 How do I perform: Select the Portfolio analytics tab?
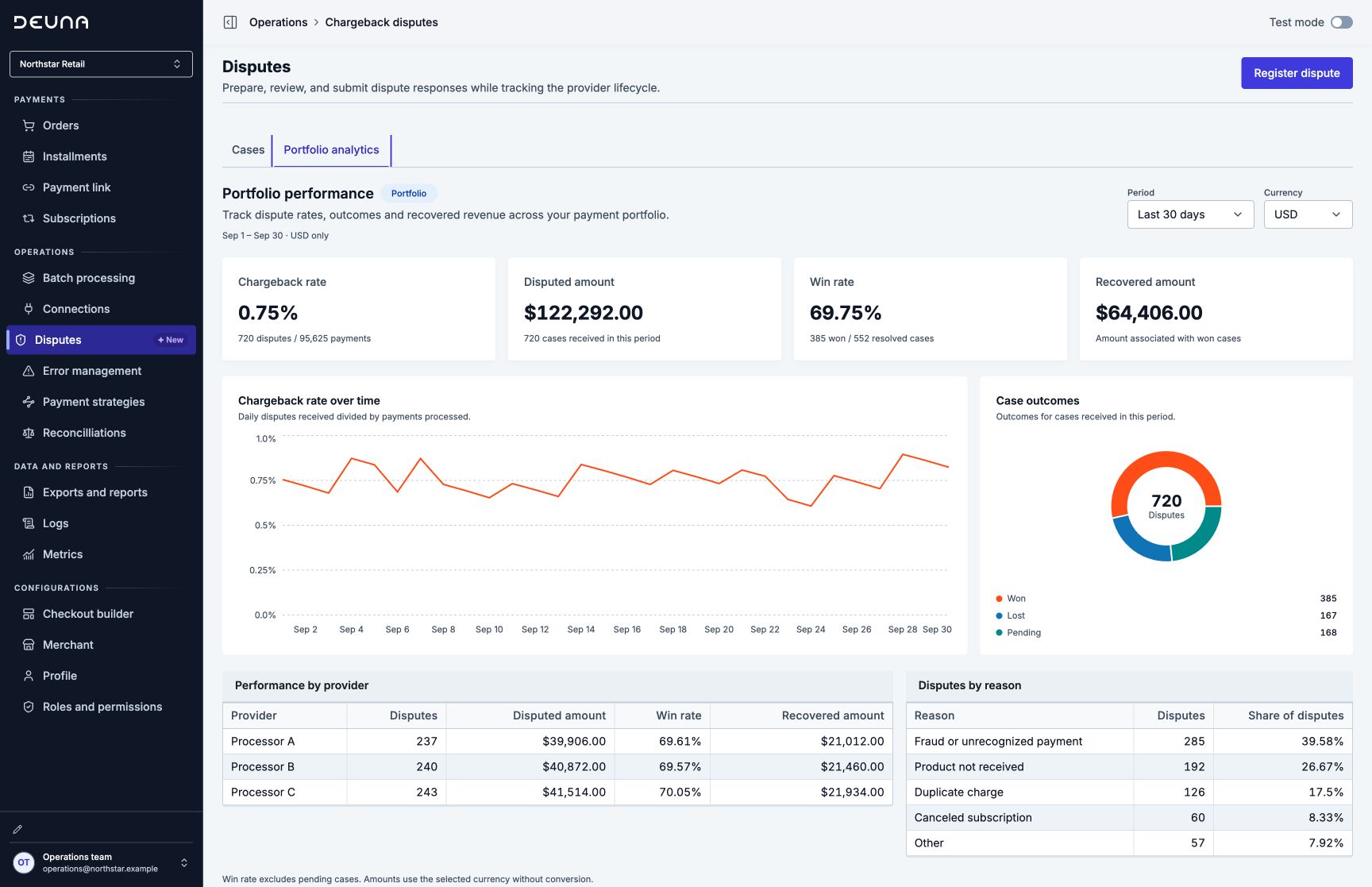point(331,150)
